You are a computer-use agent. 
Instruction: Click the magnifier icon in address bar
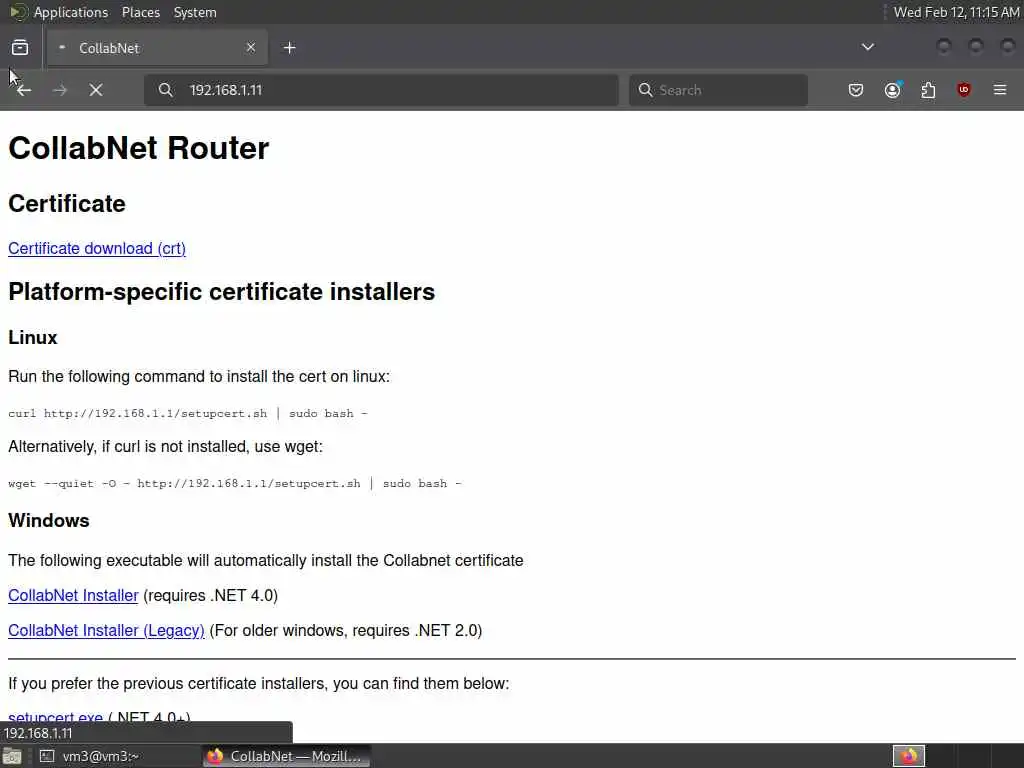coord(166,90)
